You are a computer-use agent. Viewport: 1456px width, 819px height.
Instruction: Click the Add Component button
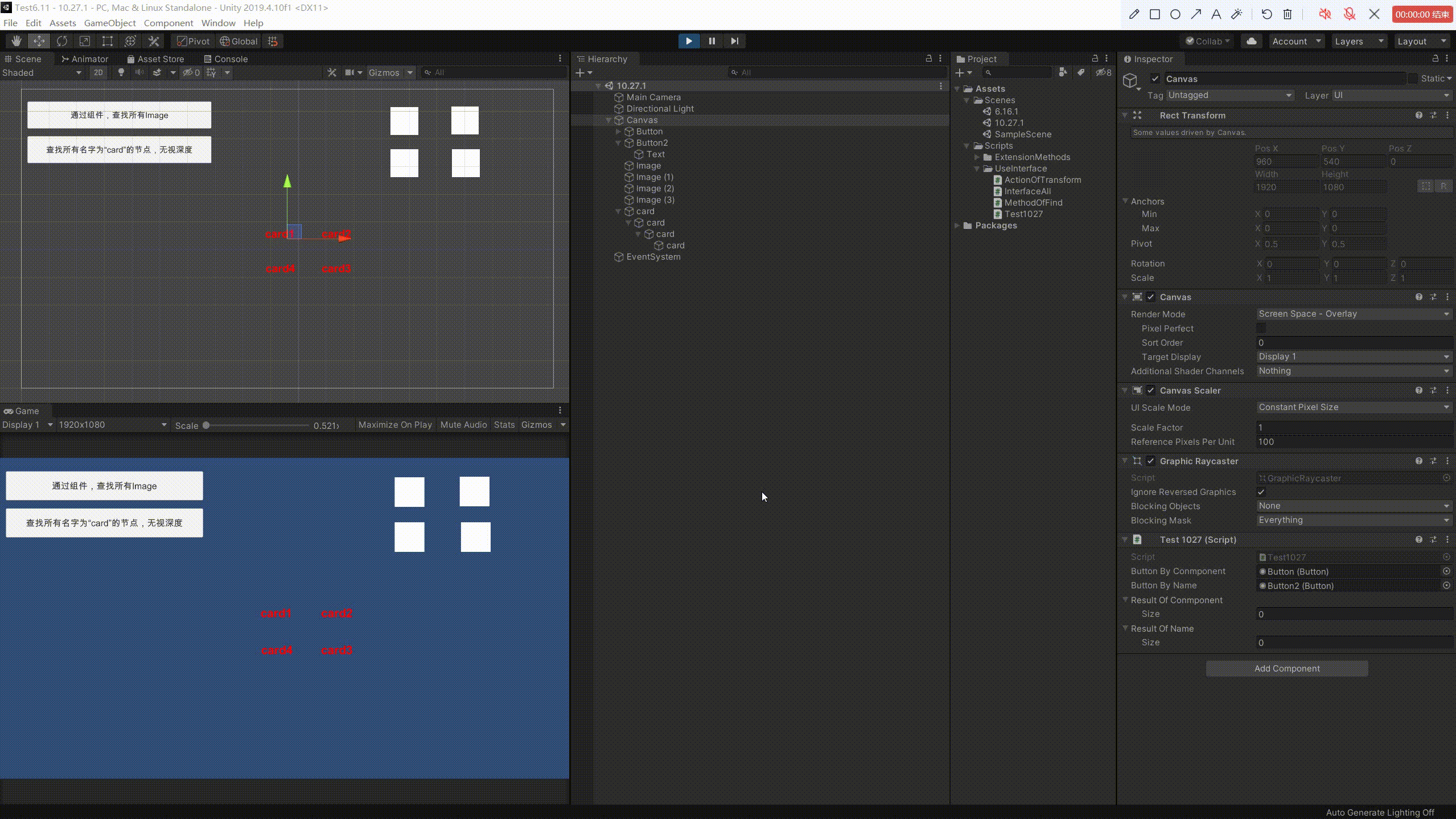[x=1286, y=668]
